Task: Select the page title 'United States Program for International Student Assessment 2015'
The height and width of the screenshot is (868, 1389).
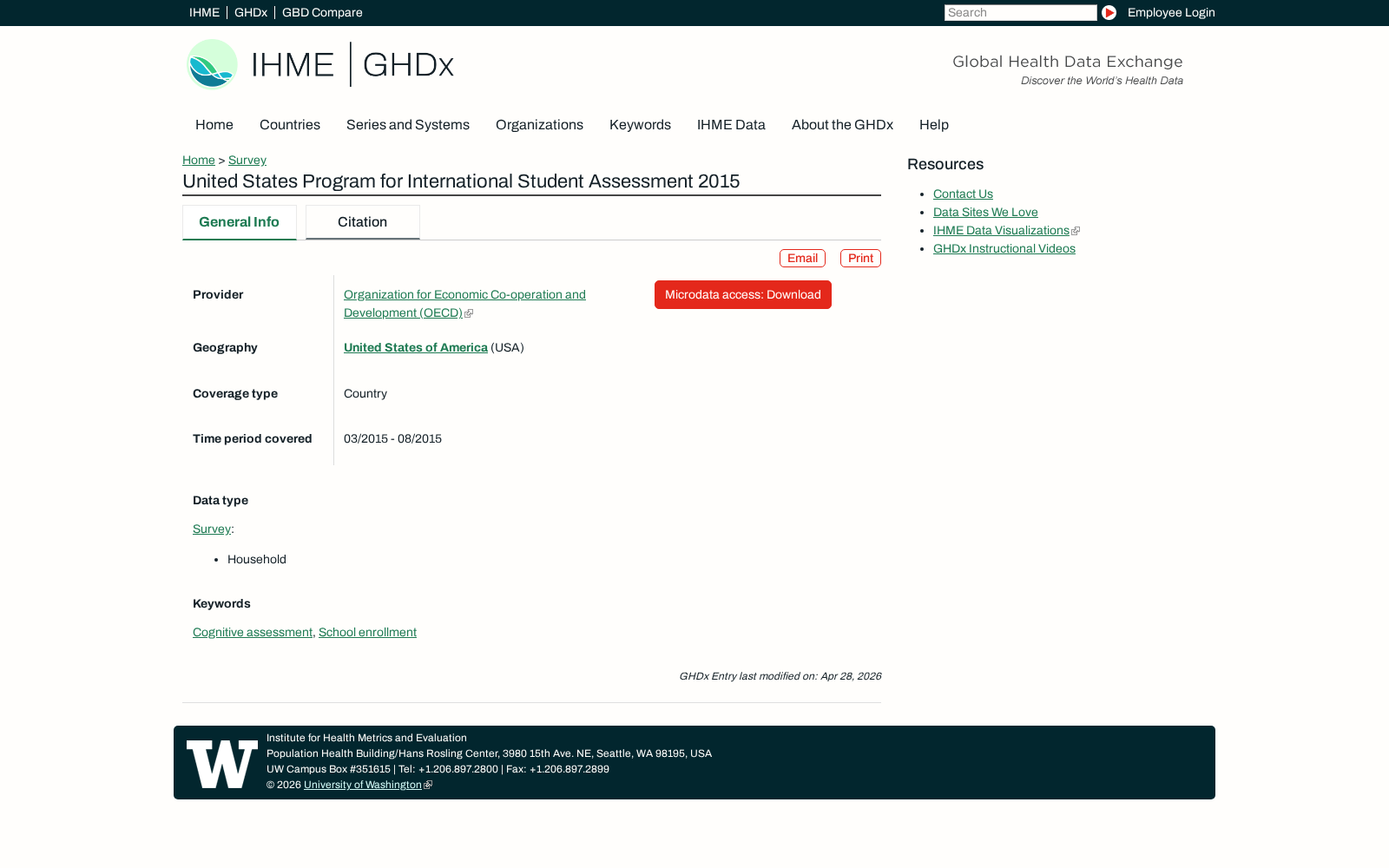Action: coord(461,181)
